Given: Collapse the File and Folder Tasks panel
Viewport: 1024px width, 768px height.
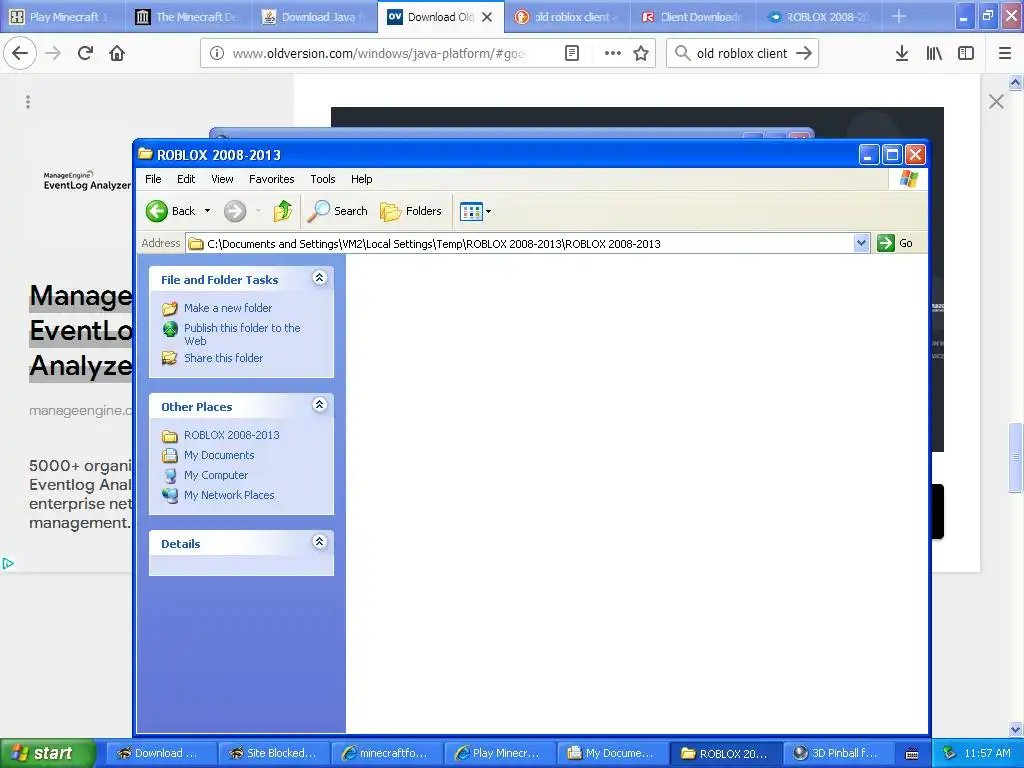Looking at the screenshot, I should (x=319, y=278).
